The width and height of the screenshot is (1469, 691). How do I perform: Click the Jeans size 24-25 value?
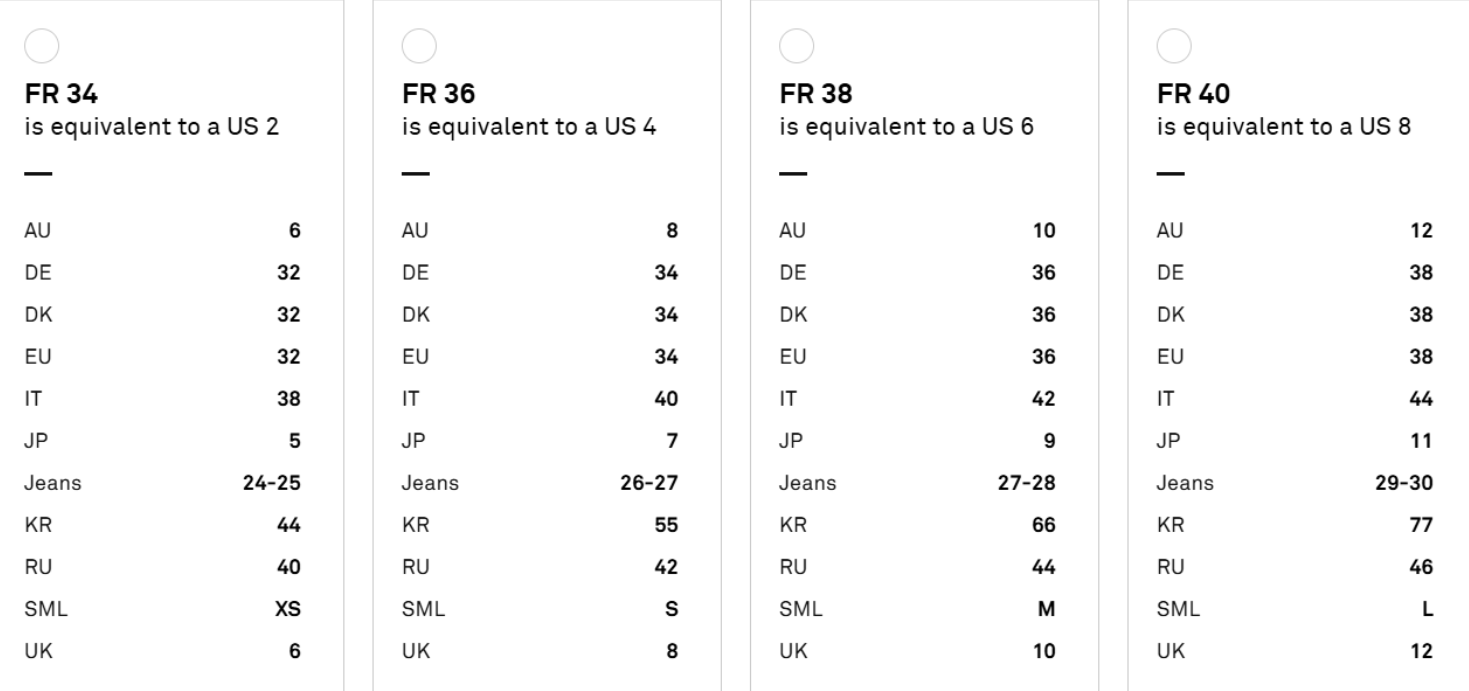coord(271,483)
